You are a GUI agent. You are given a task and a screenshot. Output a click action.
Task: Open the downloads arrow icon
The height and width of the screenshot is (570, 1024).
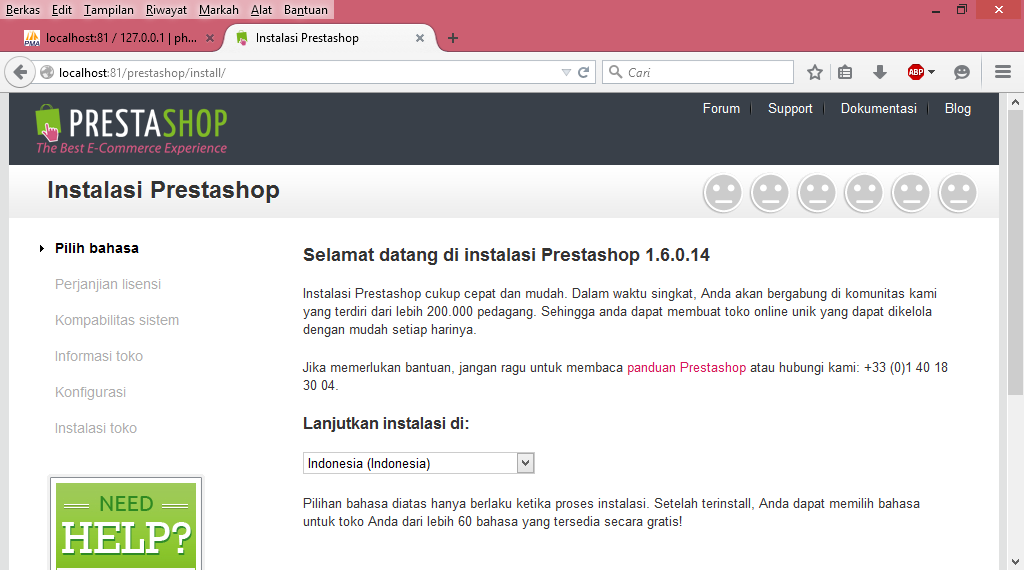(x=880, y=72)
